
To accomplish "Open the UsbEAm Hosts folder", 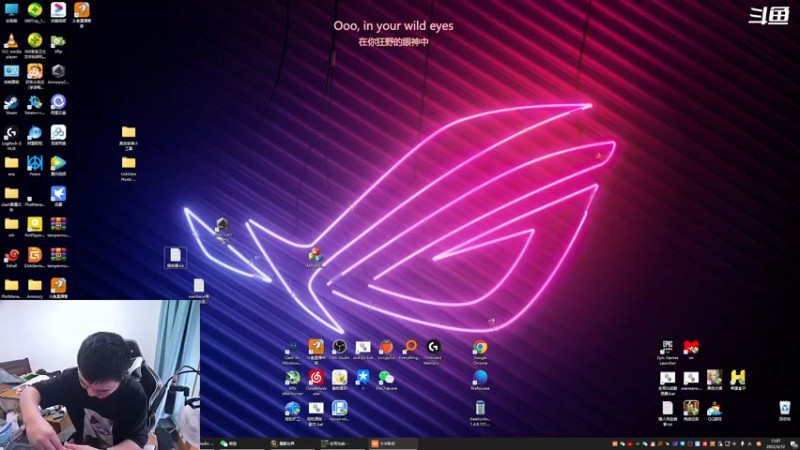I will click(x=128, y=168).
